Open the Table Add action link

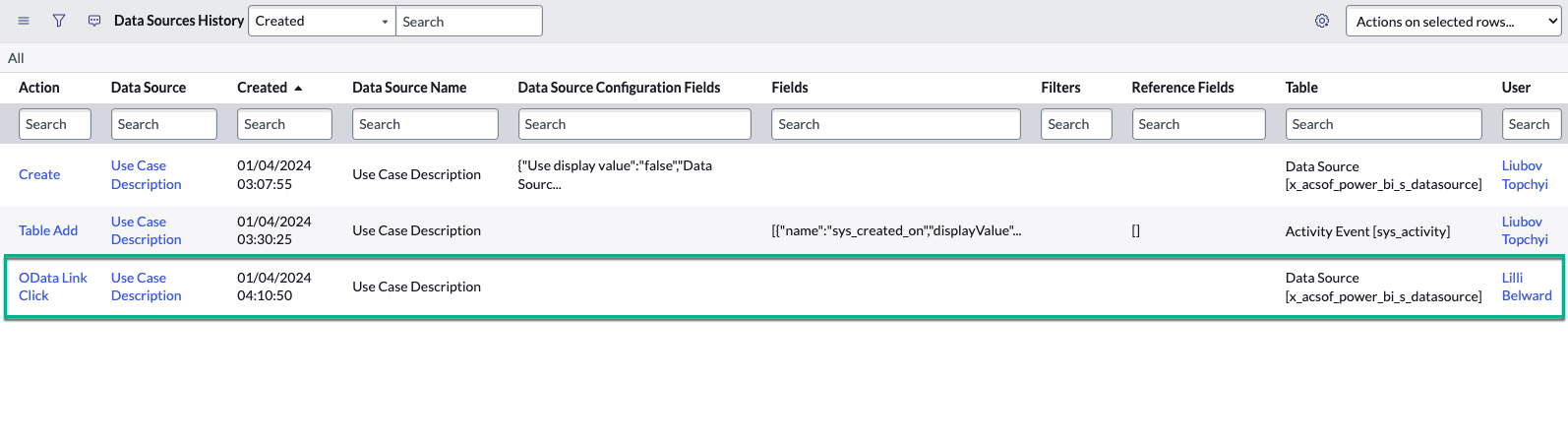click(48, 230)
